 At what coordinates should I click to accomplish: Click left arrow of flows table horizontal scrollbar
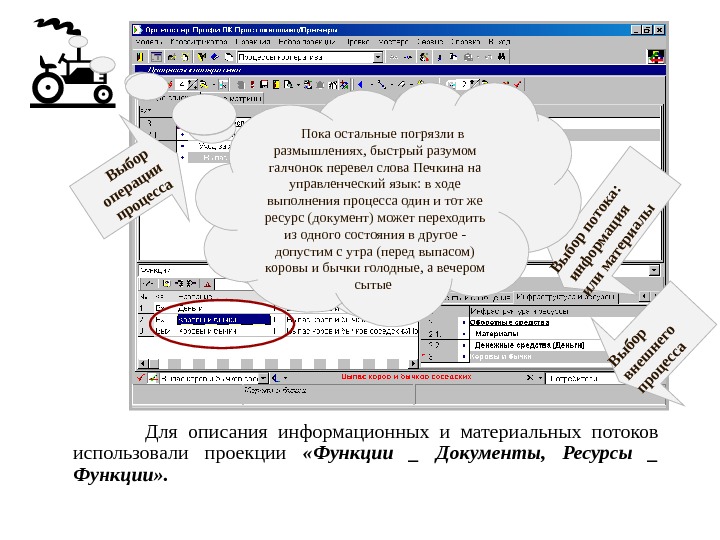(x=143, y=364)
